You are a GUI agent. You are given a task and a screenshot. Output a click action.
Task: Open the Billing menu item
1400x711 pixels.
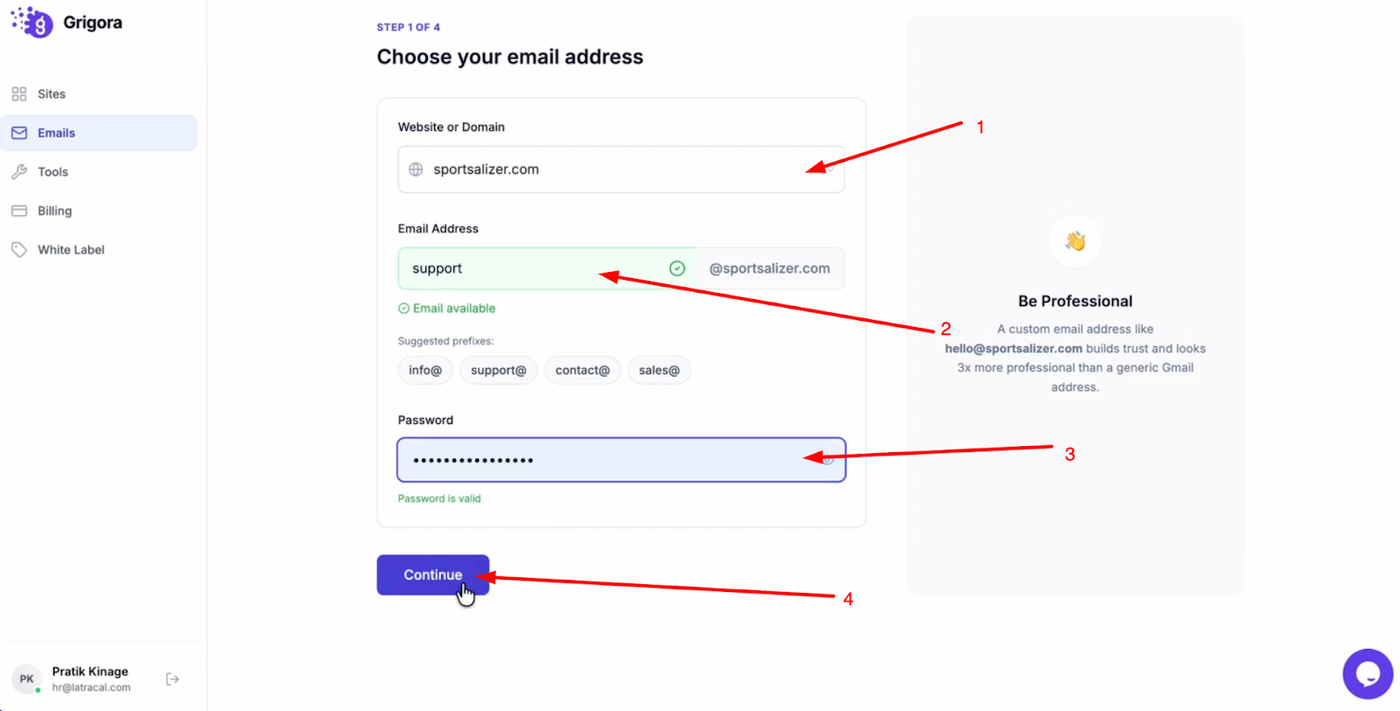55,211
